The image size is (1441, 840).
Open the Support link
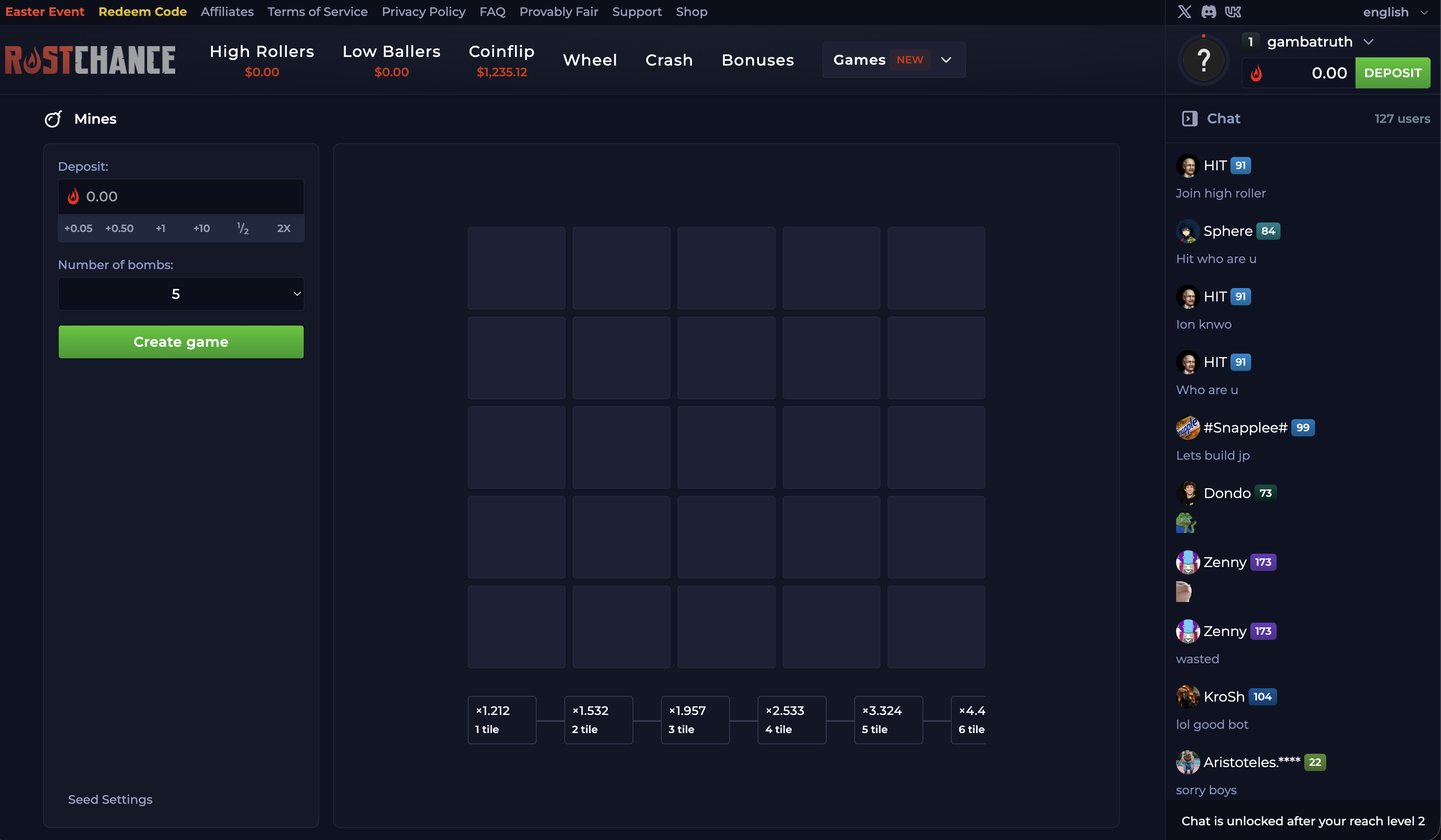click(637, 12)
